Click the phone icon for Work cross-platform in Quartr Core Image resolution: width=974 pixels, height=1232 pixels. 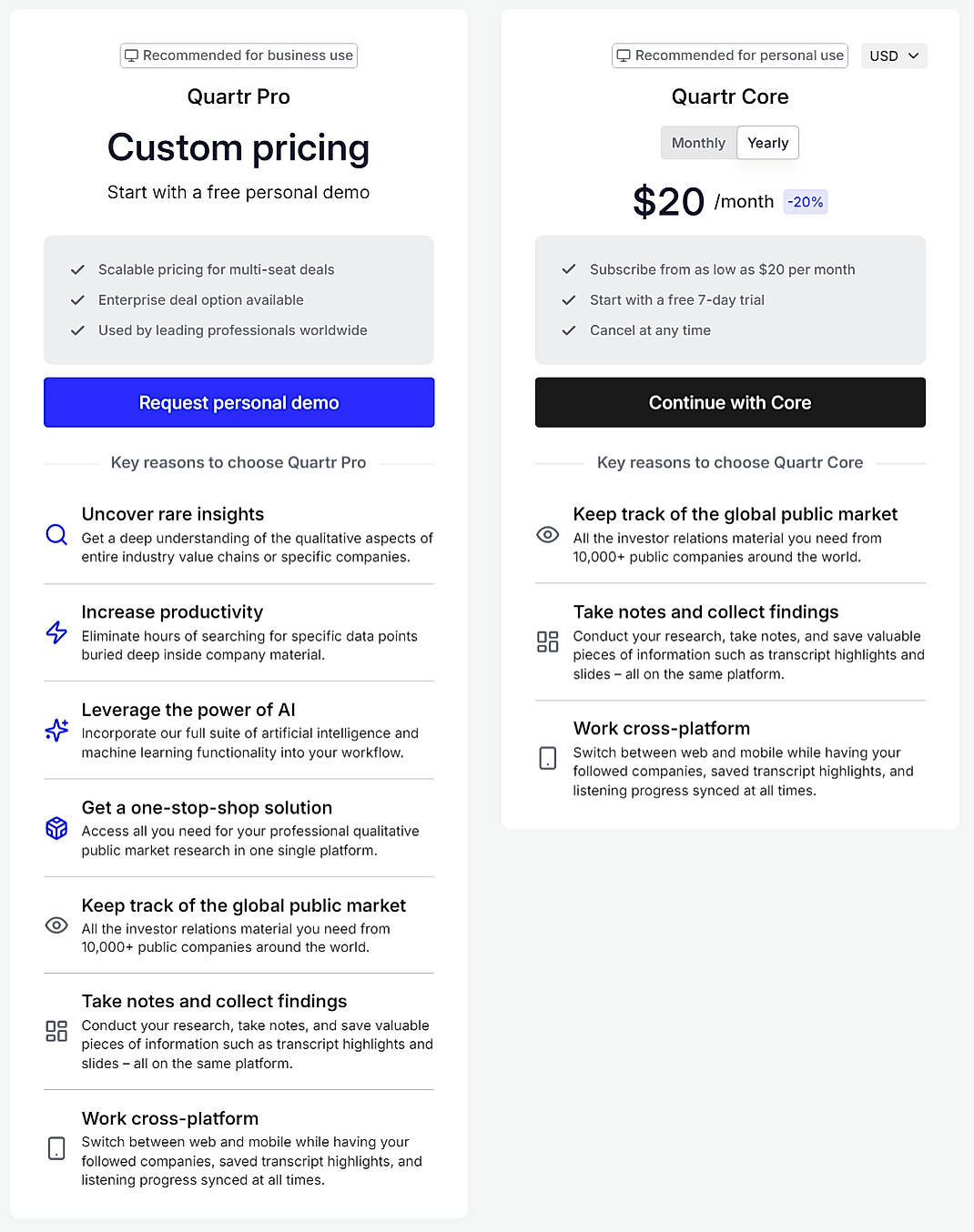click(547, 758)
